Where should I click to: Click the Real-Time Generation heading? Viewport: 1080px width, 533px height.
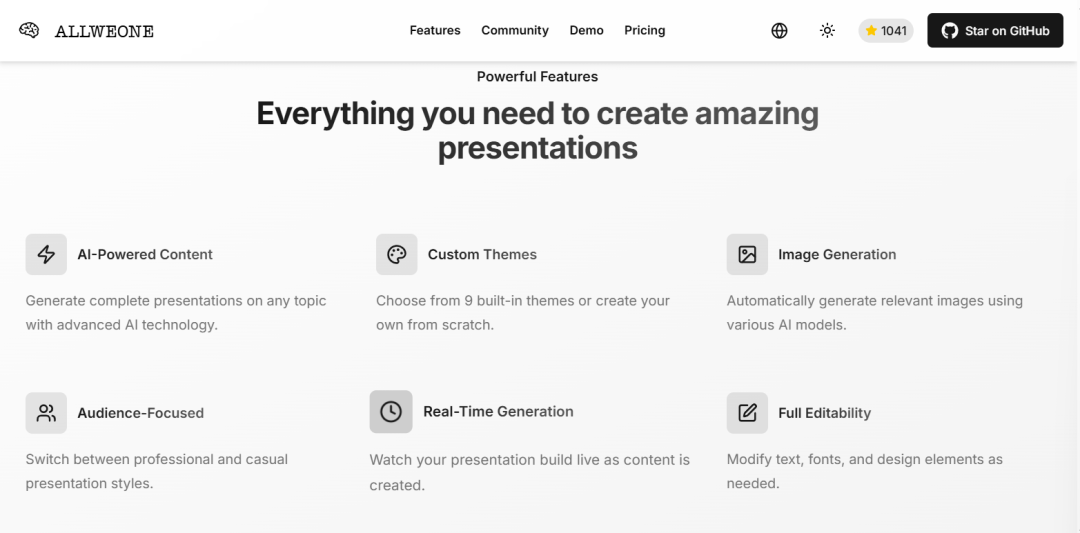pos(498,411)
